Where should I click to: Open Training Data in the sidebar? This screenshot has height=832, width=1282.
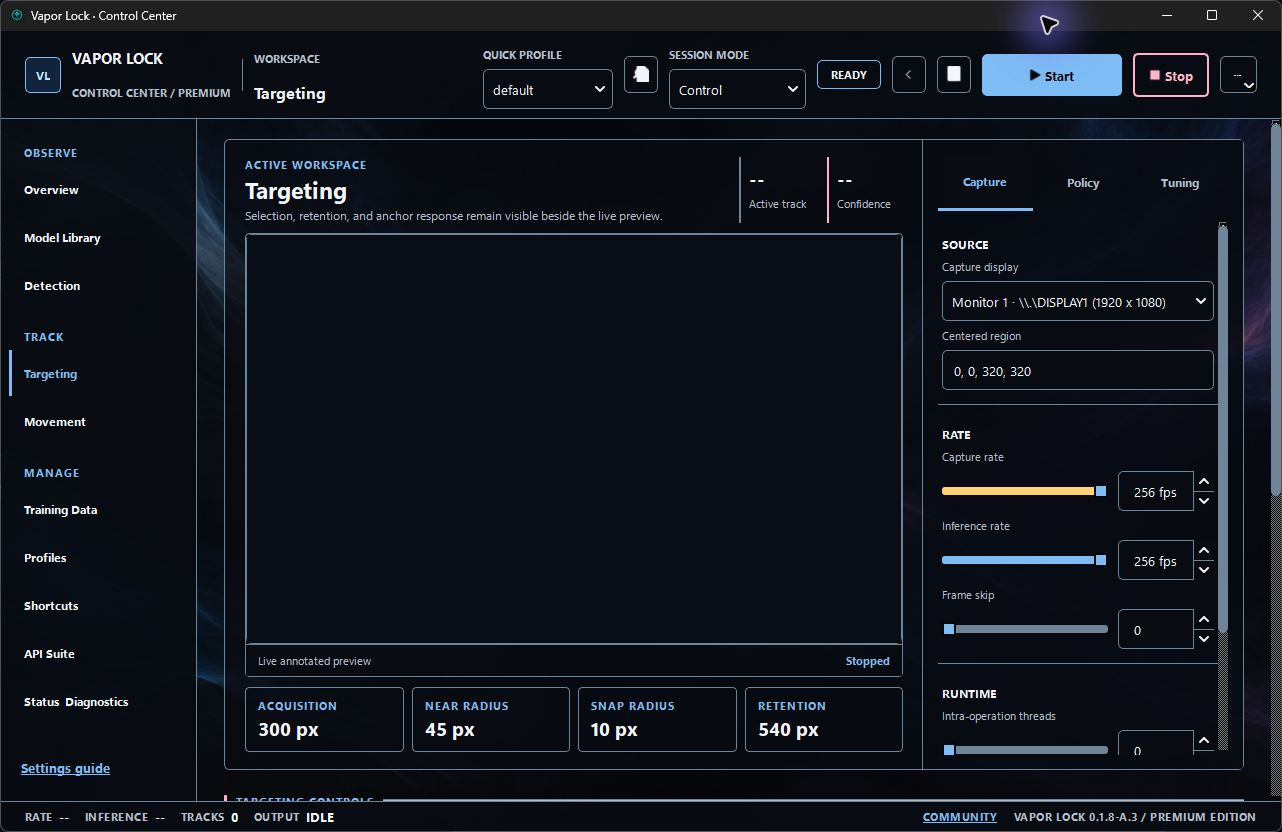point(61,510)
